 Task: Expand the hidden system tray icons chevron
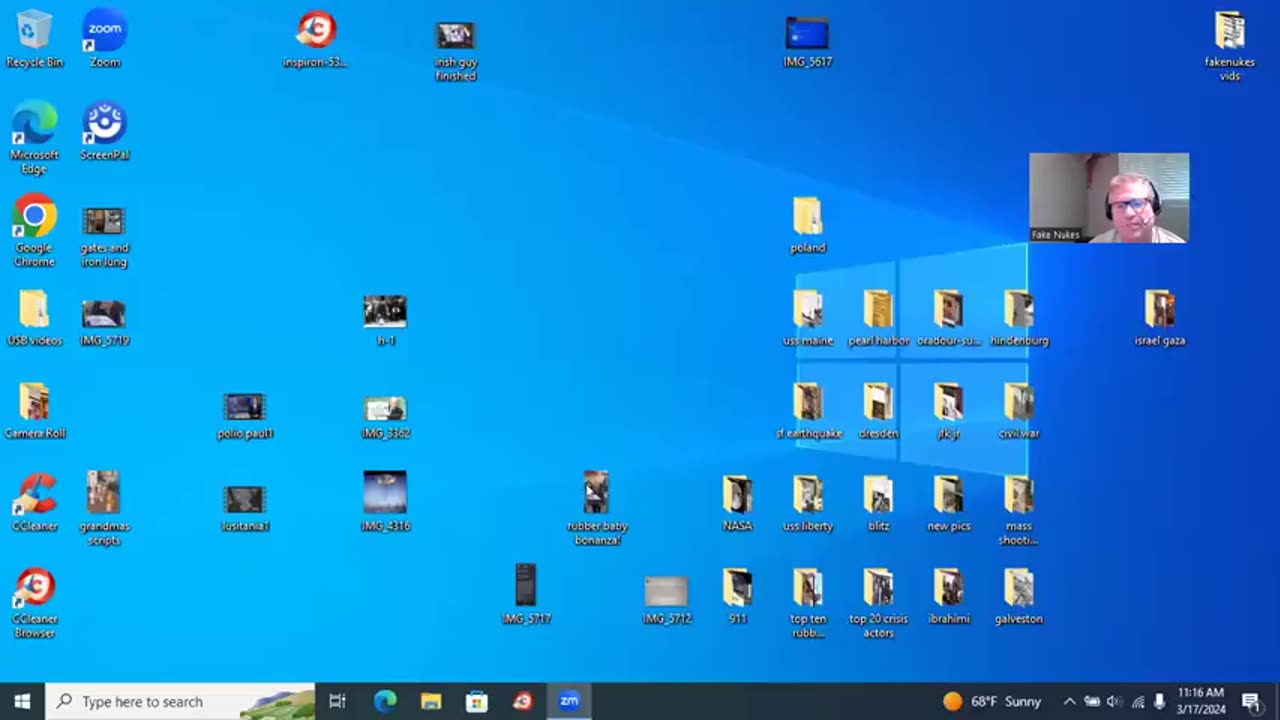click(x=1069, y=701)
